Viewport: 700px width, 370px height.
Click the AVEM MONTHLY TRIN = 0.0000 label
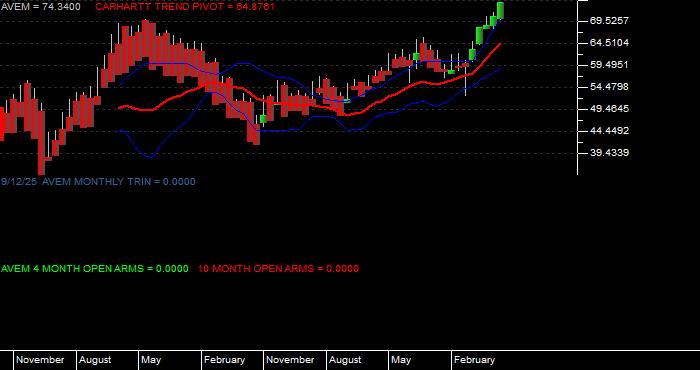tap(119, 182)
